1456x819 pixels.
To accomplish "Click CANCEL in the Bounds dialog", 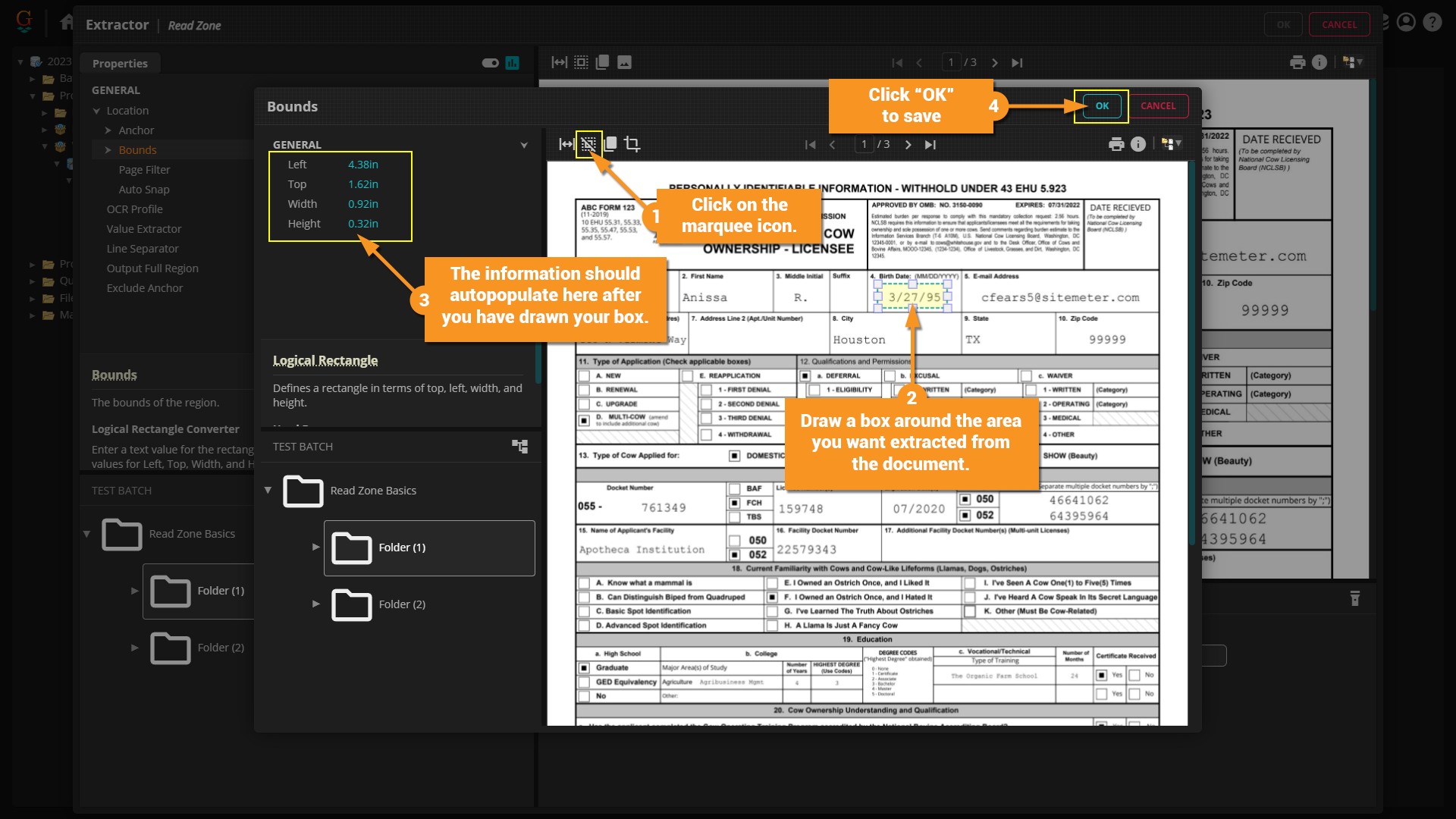I will coord(1158,106).
